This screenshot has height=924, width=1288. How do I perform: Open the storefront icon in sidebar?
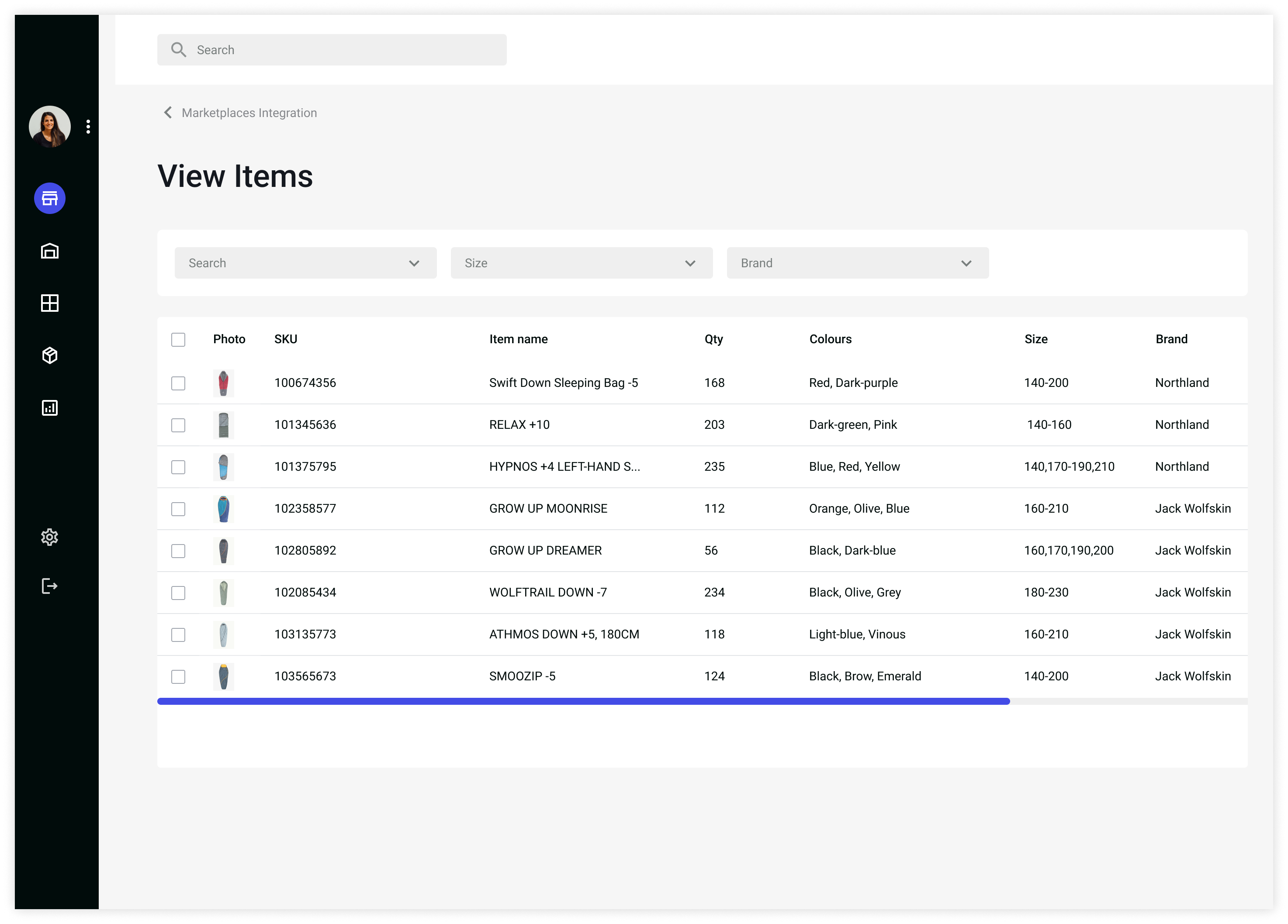[x=50, y=199]
